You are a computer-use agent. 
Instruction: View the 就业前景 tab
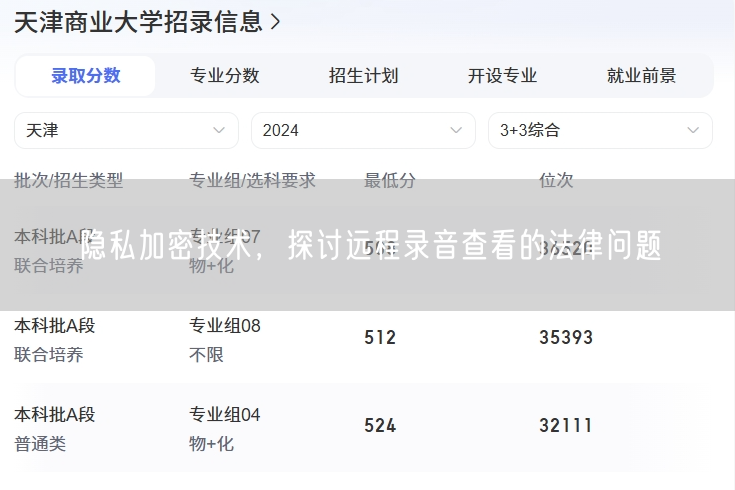tap(642, 76)
